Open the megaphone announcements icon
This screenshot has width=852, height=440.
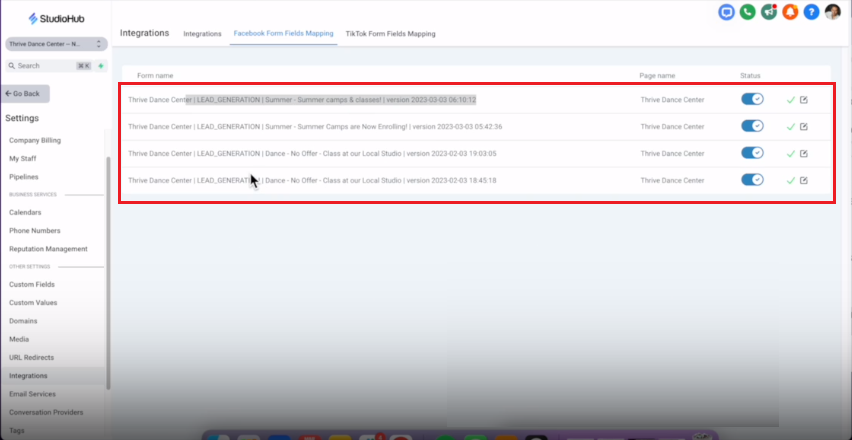[769, 12]
